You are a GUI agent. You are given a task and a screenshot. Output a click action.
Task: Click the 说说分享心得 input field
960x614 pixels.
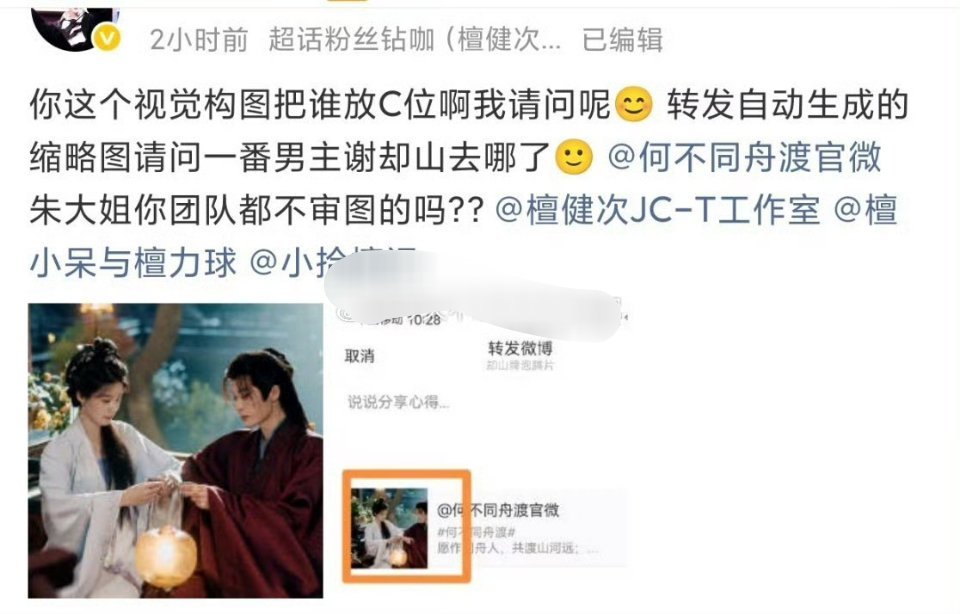click(x=398, y=402)
